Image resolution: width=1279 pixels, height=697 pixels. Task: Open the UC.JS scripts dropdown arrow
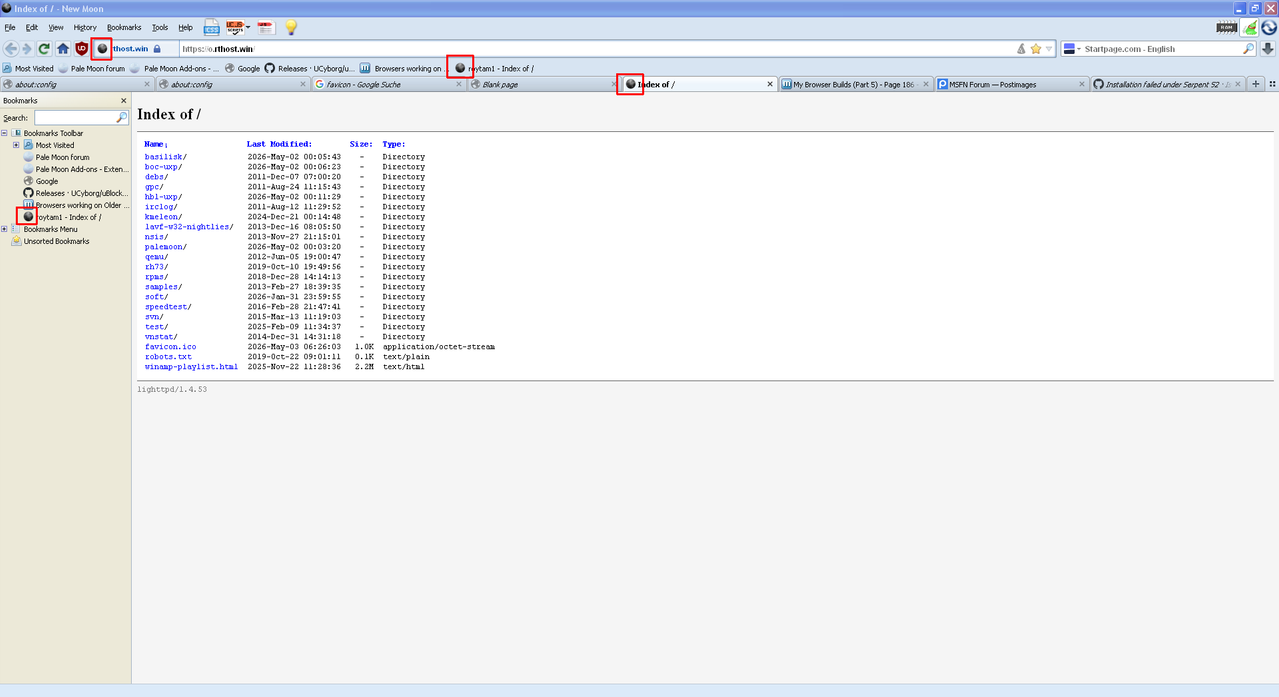[x=248, y=27]
